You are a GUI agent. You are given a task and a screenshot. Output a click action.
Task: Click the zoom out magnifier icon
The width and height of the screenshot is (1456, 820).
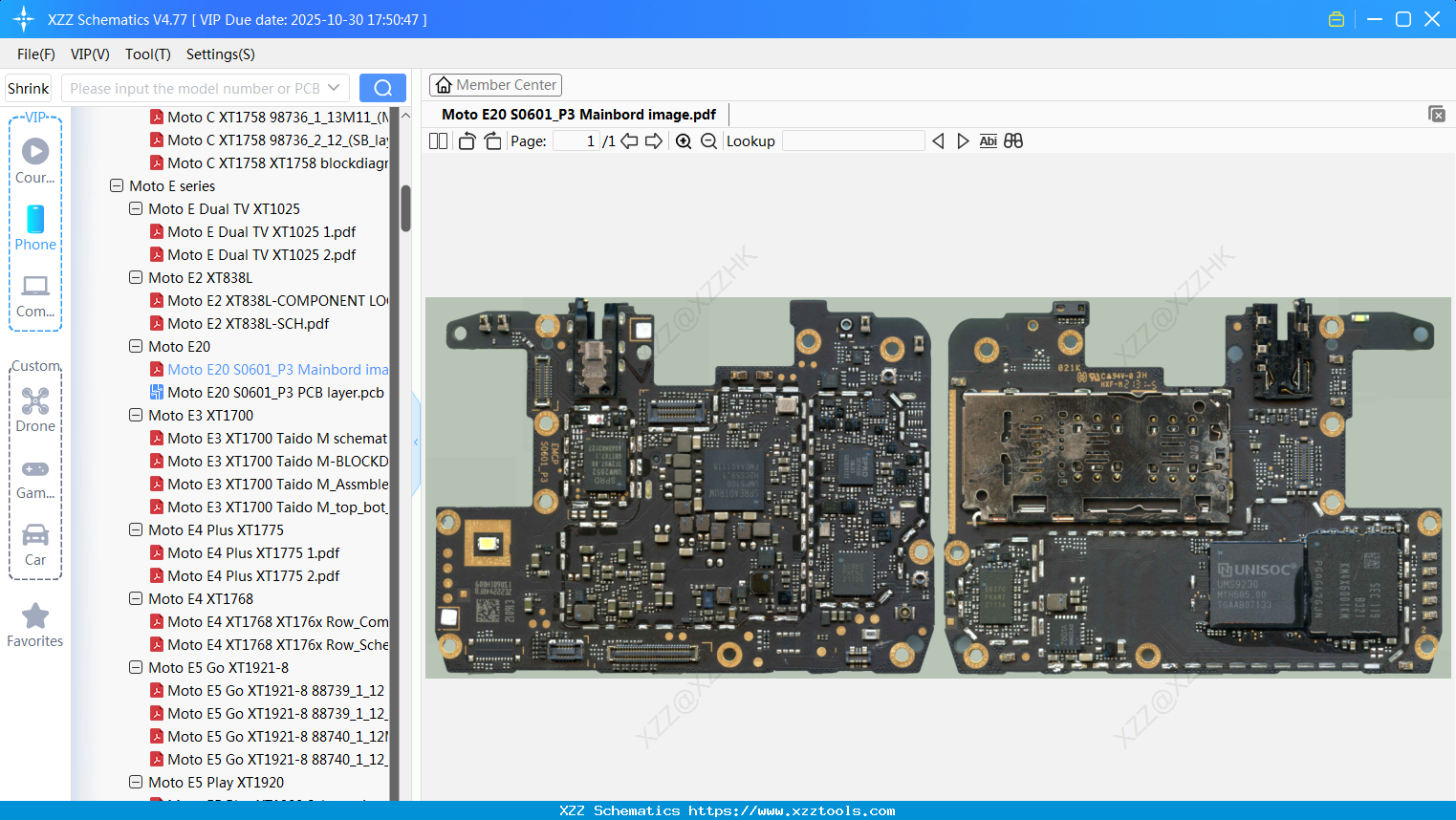tap(708, 141)
